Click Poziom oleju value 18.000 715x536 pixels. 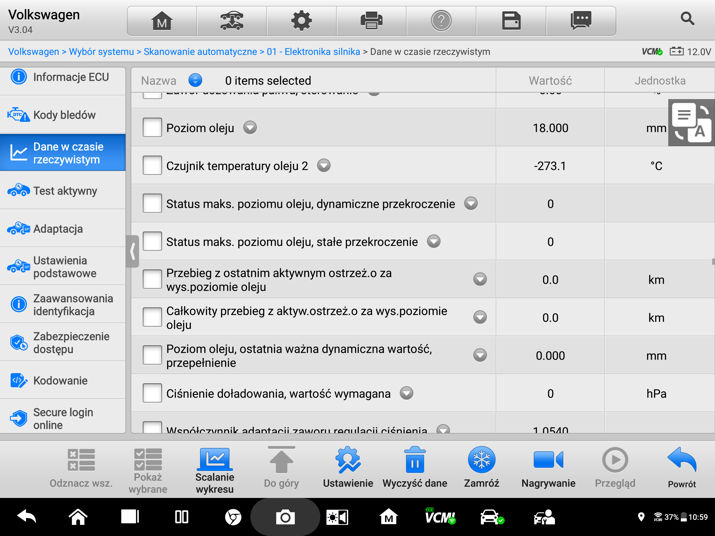[550, 128]
